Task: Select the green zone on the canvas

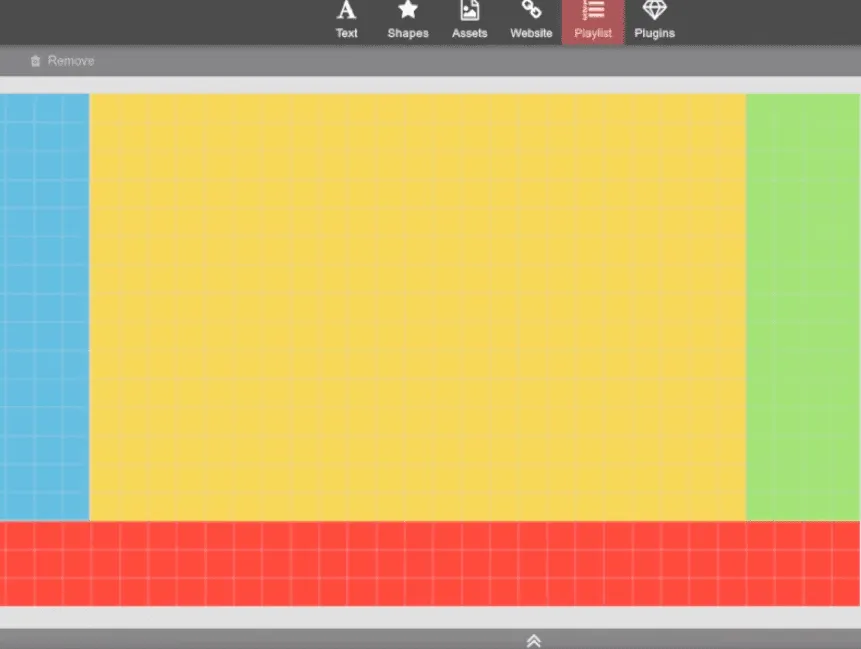Action: [x=803, y=307]
